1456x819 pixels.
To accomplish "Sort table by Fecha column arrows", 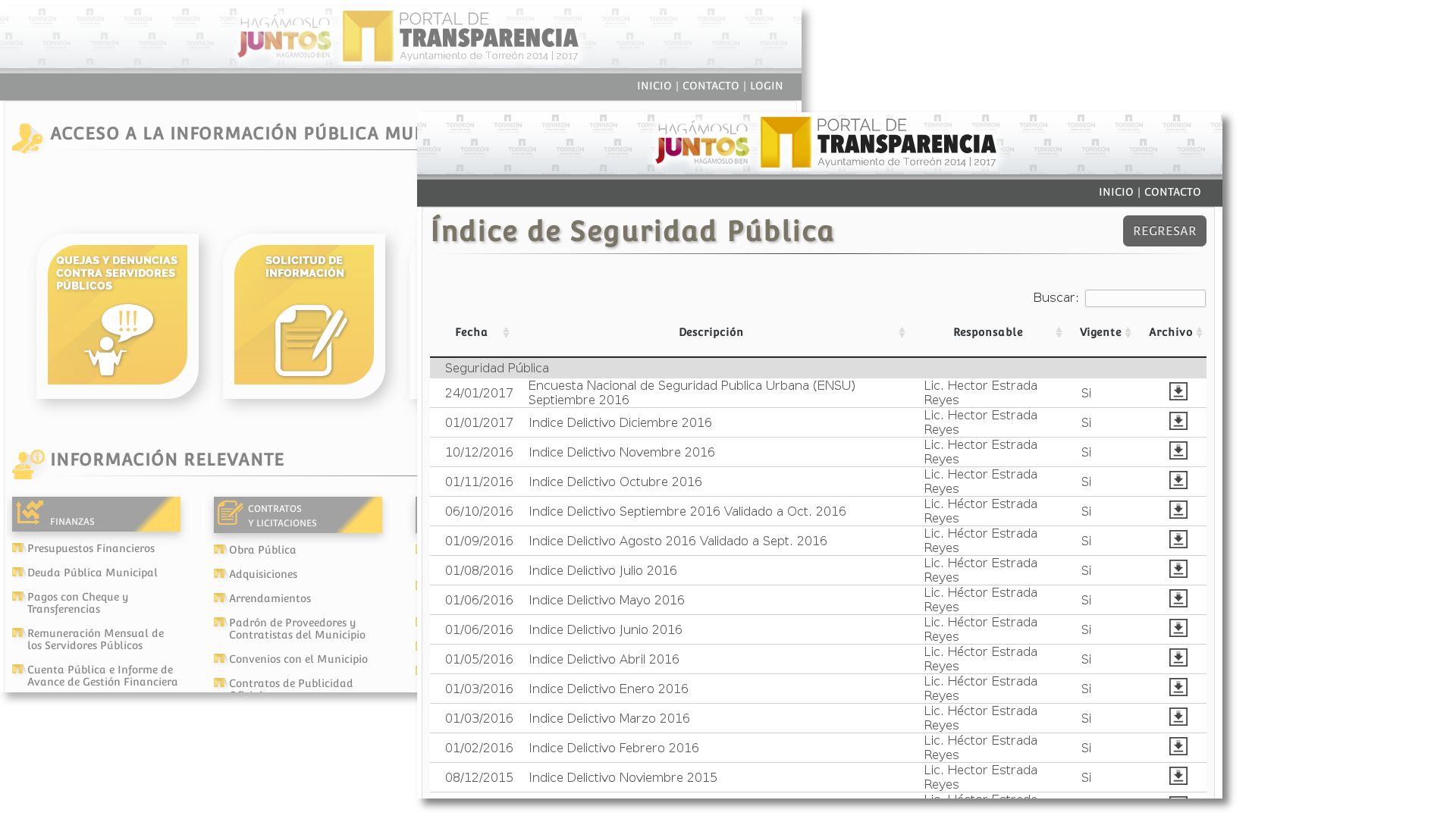I will point(506,332).
